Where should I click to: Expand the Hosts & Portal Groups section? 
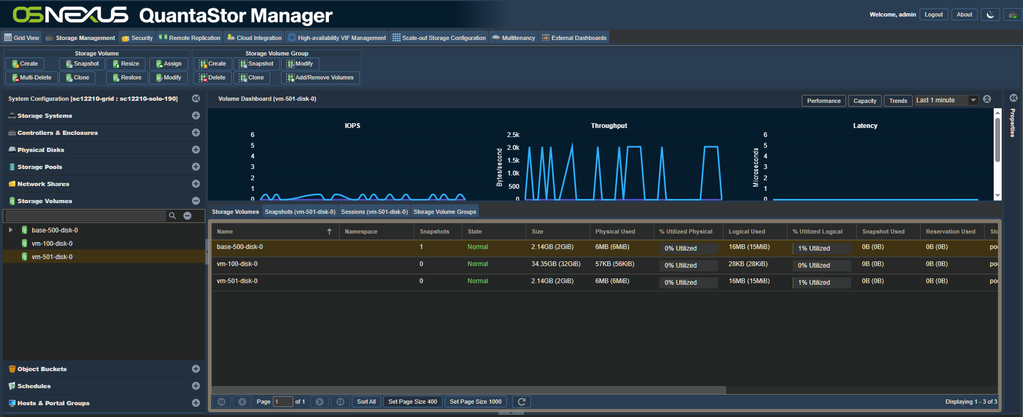pyautogui.click(x=196, y=403)
